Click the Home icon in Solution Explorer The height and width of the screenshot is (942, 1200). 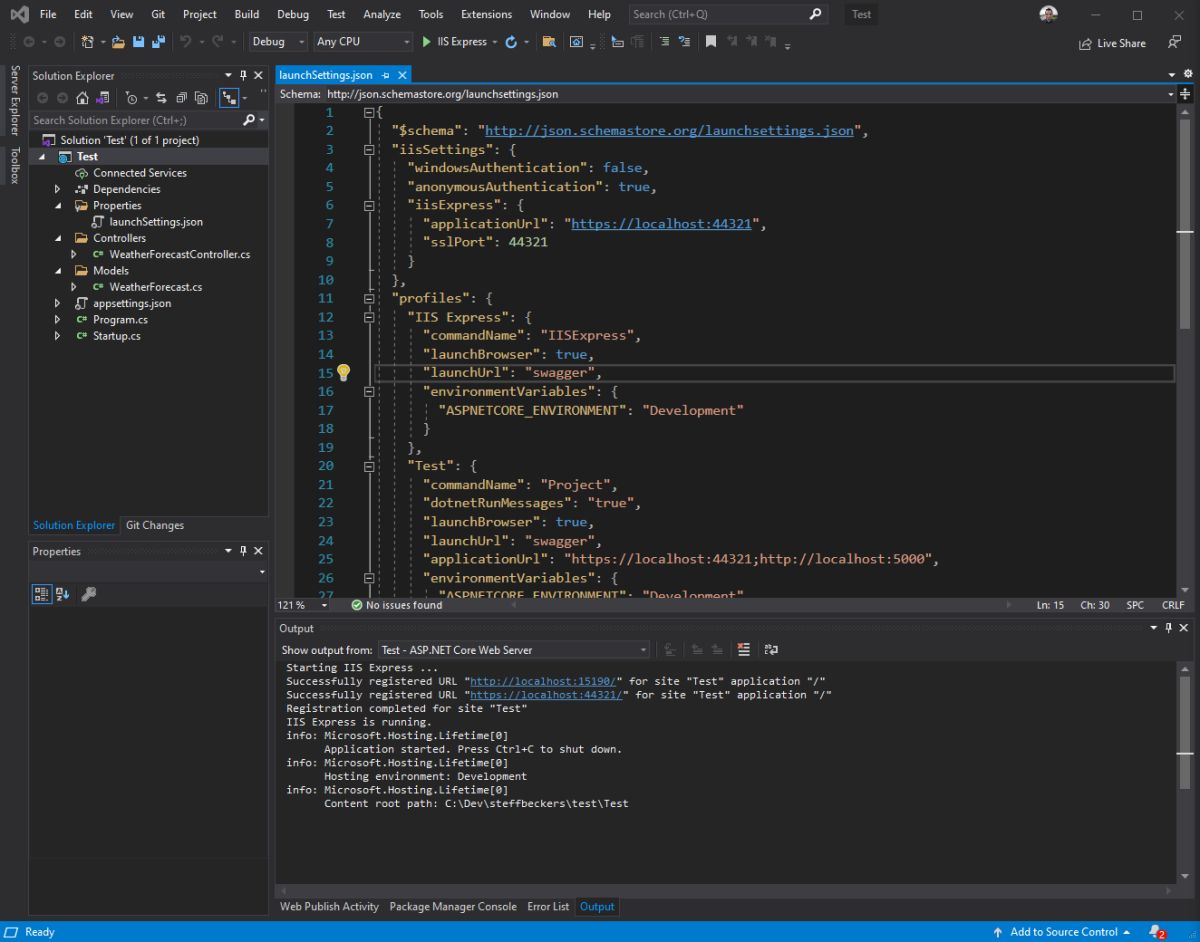[81, 98]
